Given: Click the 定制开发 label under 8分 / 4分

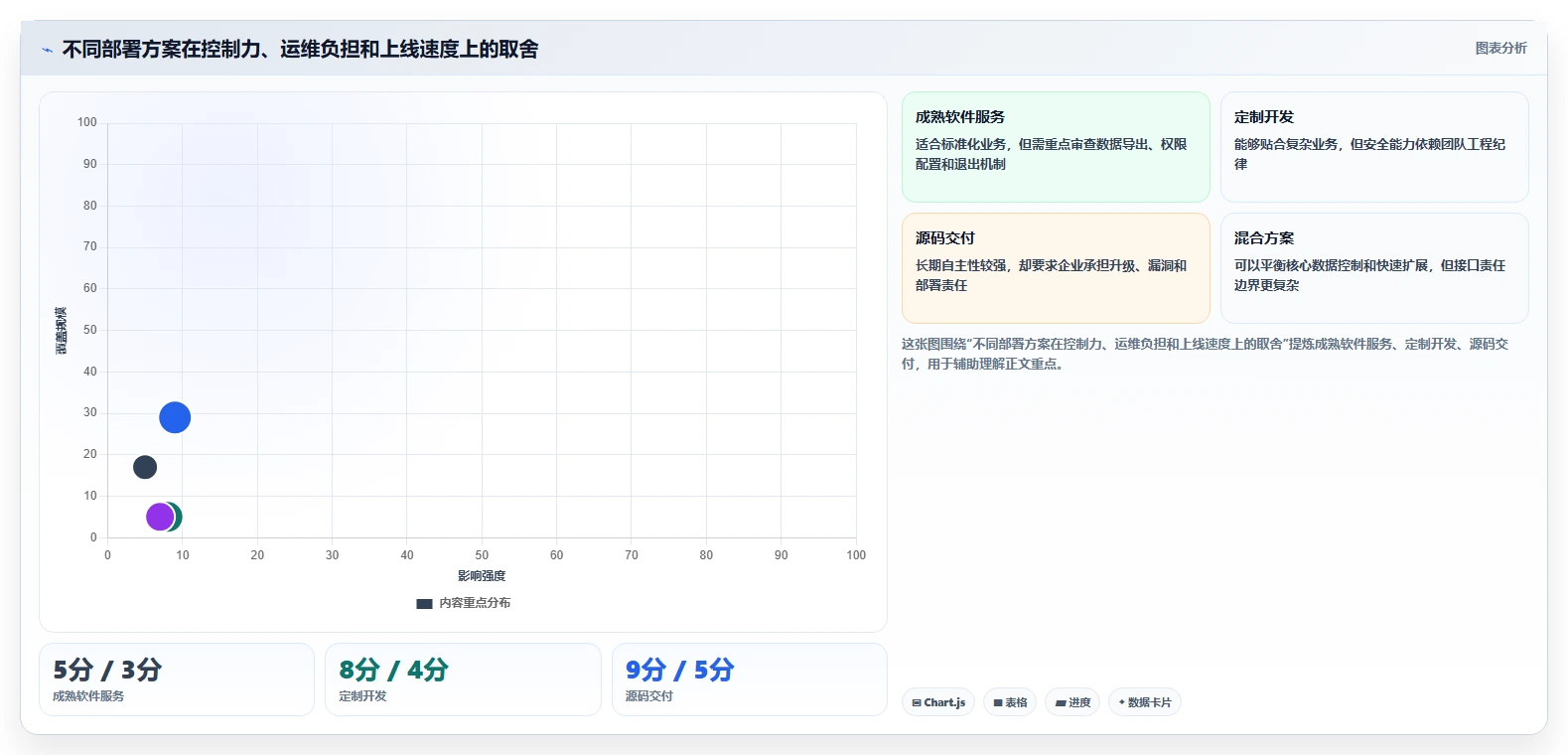Looking at the screenshot, I should coord(362,696).
